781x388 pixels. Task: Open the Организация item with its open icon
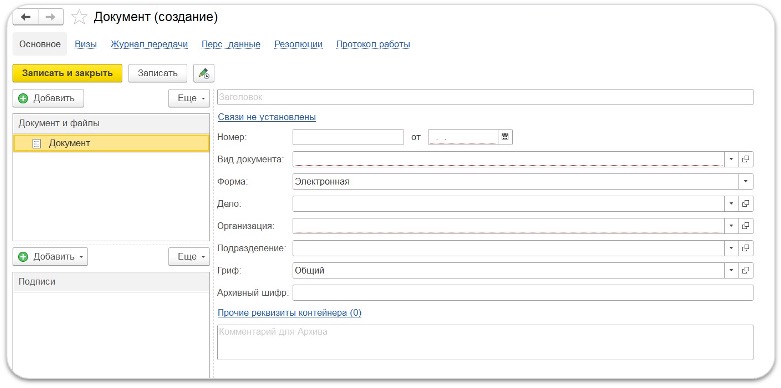[x=746, y=226]
